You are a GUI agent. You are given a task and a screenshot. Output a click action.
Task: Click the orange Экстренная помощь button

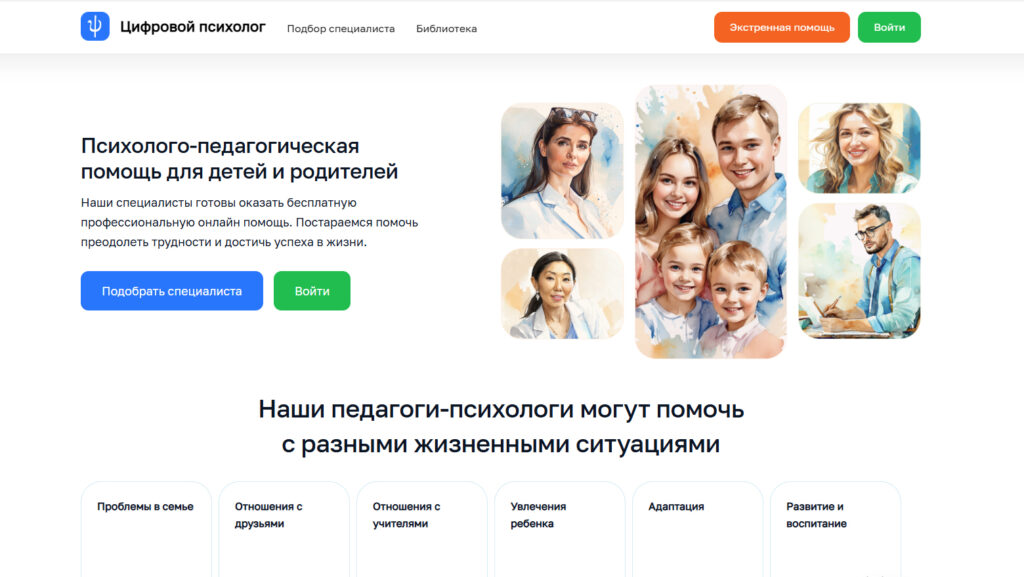point(782,27)
